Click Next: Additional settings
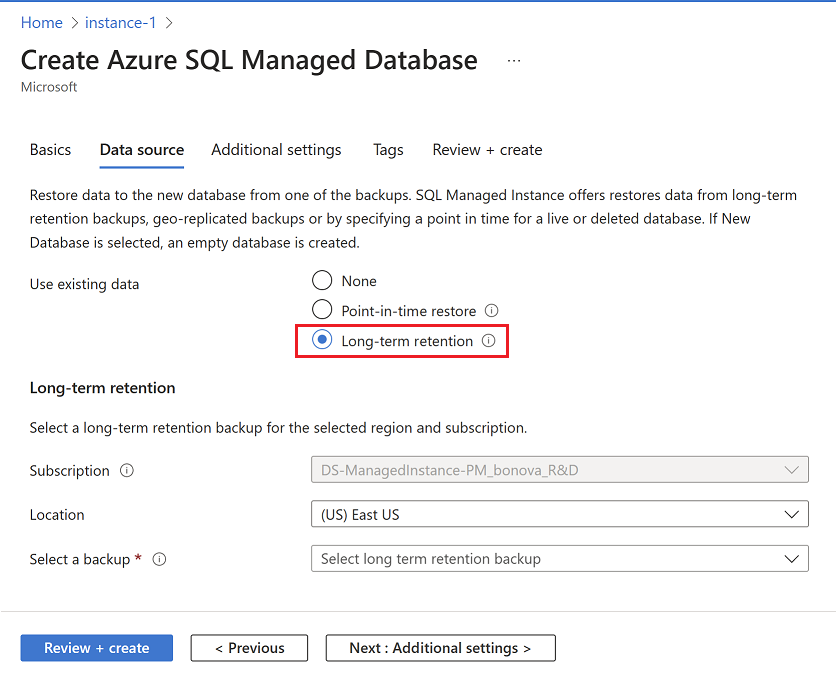Screen dimensions: 836x674 point(440,647)
